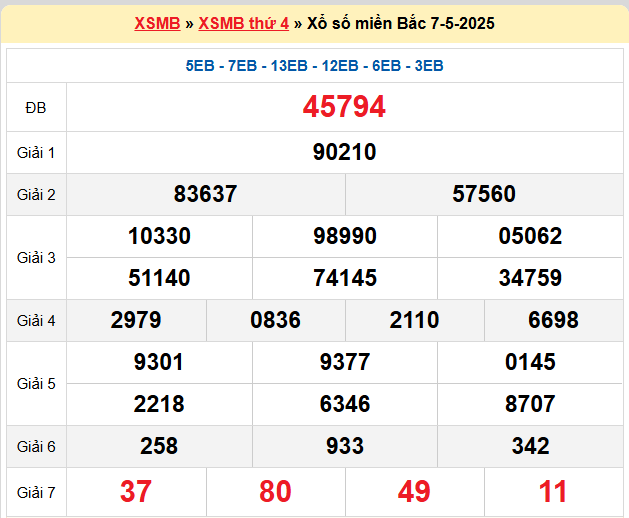Click the Giải 4 number 0836
Screen dimensions: 629x518
(276, 320)
